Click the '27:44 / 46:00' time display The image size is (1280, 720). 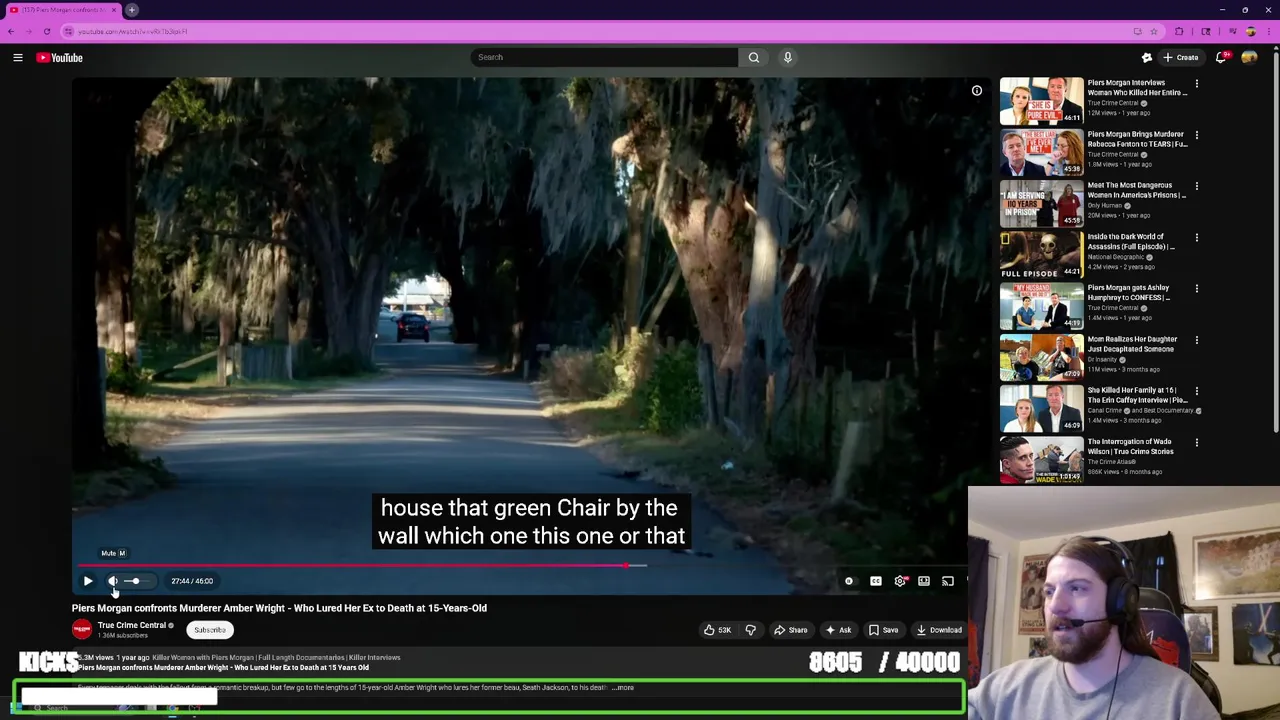click(x=192, y=581)
